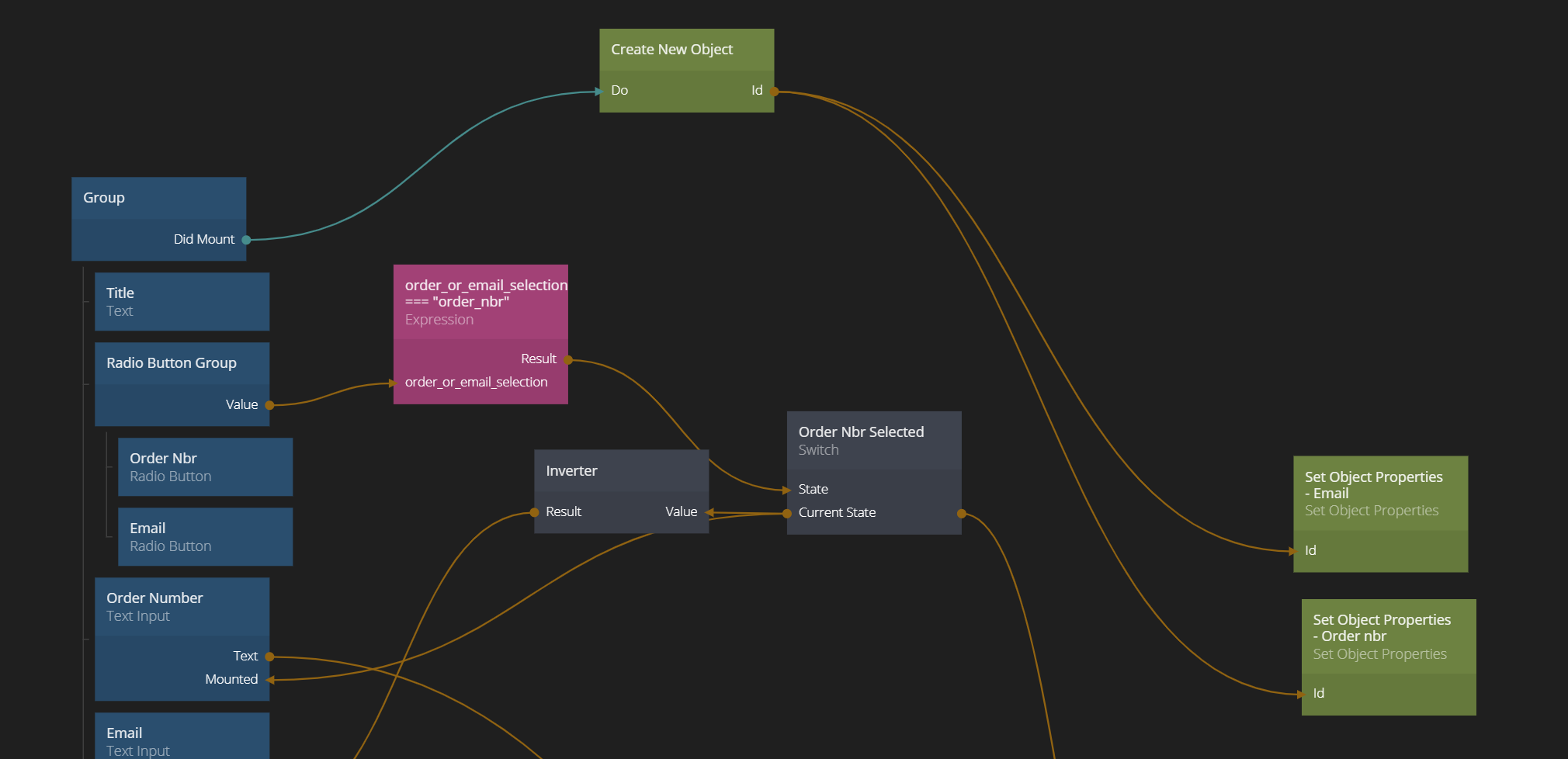Click the State input arrow on Switch node
Image resolution: width=1568 pixels, height=759 pixels.
coord(786,490)
